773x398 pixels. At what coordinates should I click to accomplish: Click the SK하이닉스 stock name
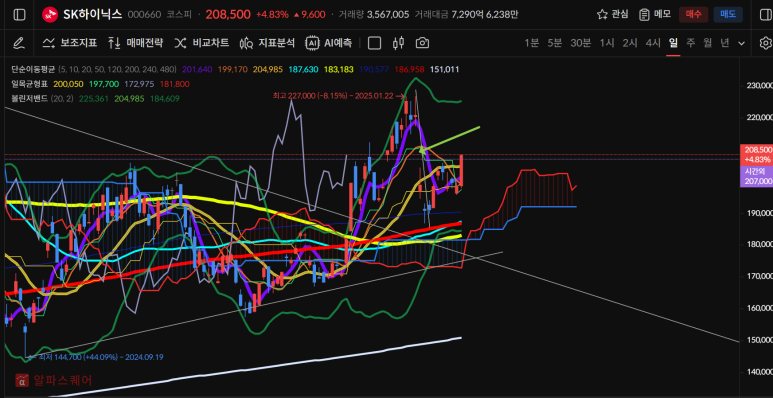pos(93,14)
